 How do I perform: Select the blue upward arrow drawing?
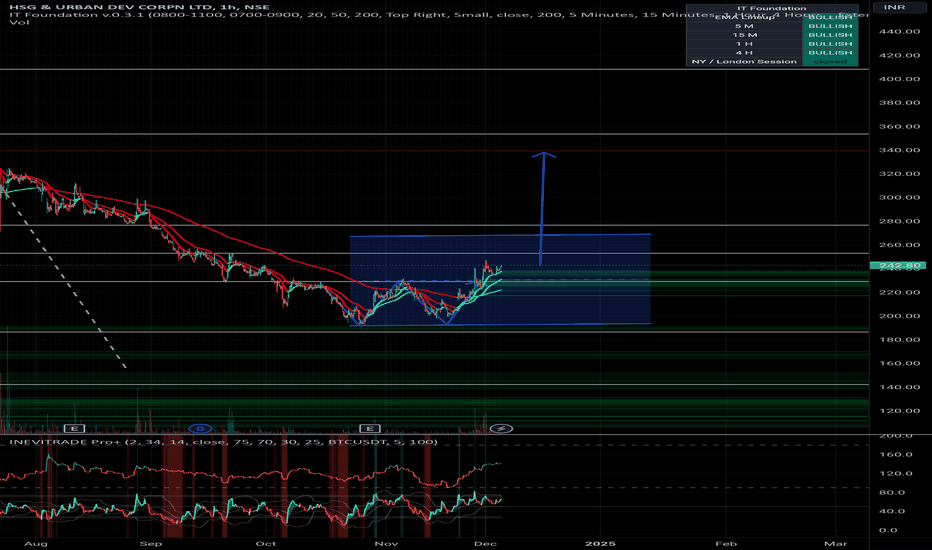542,208
